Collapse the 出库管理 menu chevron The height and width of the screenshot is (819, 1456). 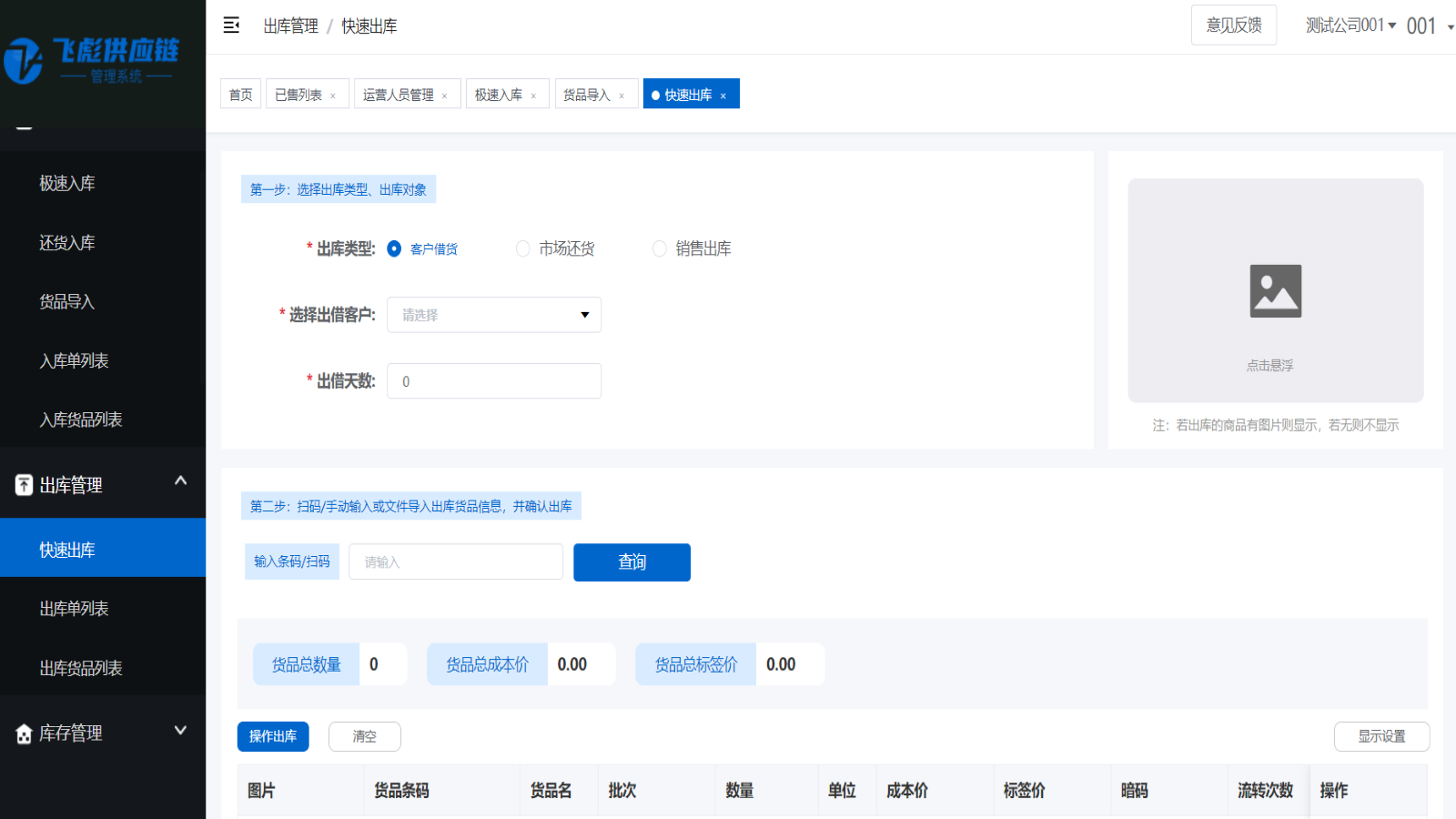(179, 480)
